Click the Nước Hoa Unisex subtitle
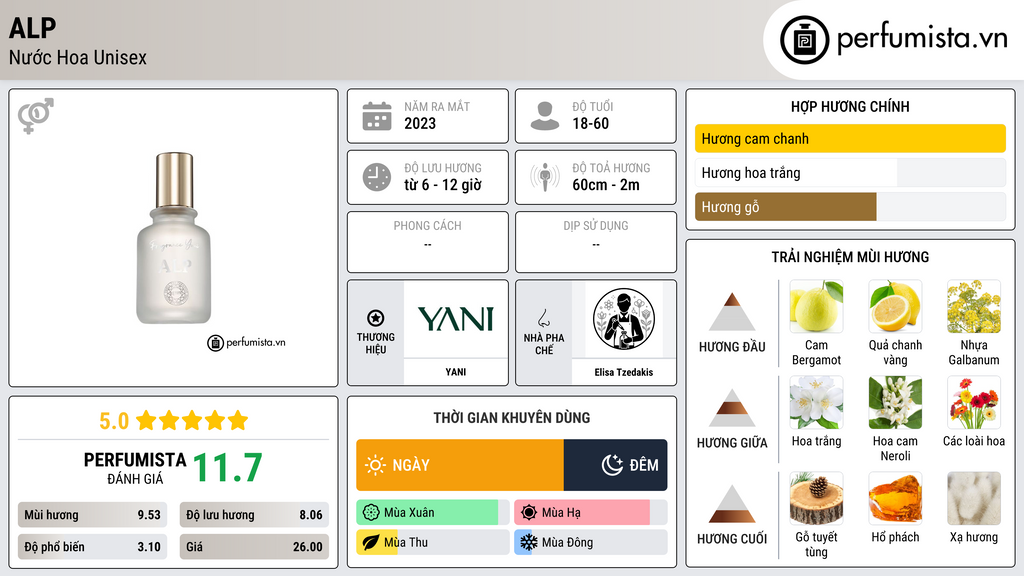The width and height of the screenshot is (1024, 576). coord(78,57)
